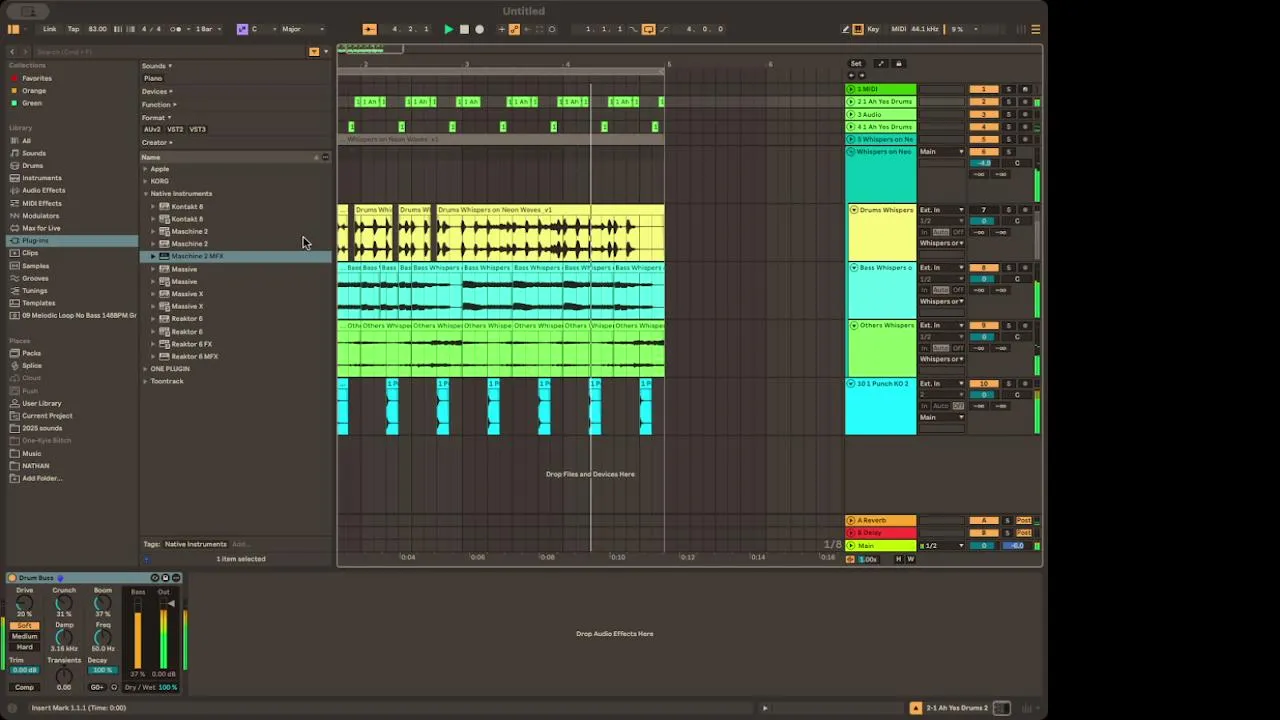Click the tempo field 83.00
The image size is (1280, 720).
97,29
